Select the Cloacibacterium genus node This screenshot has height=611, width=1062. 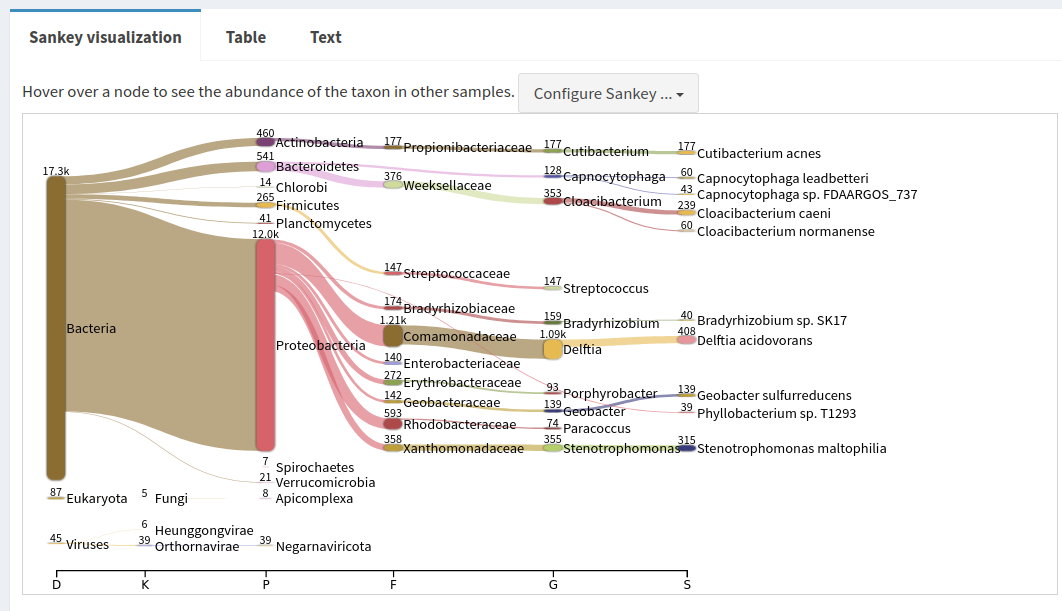[x=553, y=201]
